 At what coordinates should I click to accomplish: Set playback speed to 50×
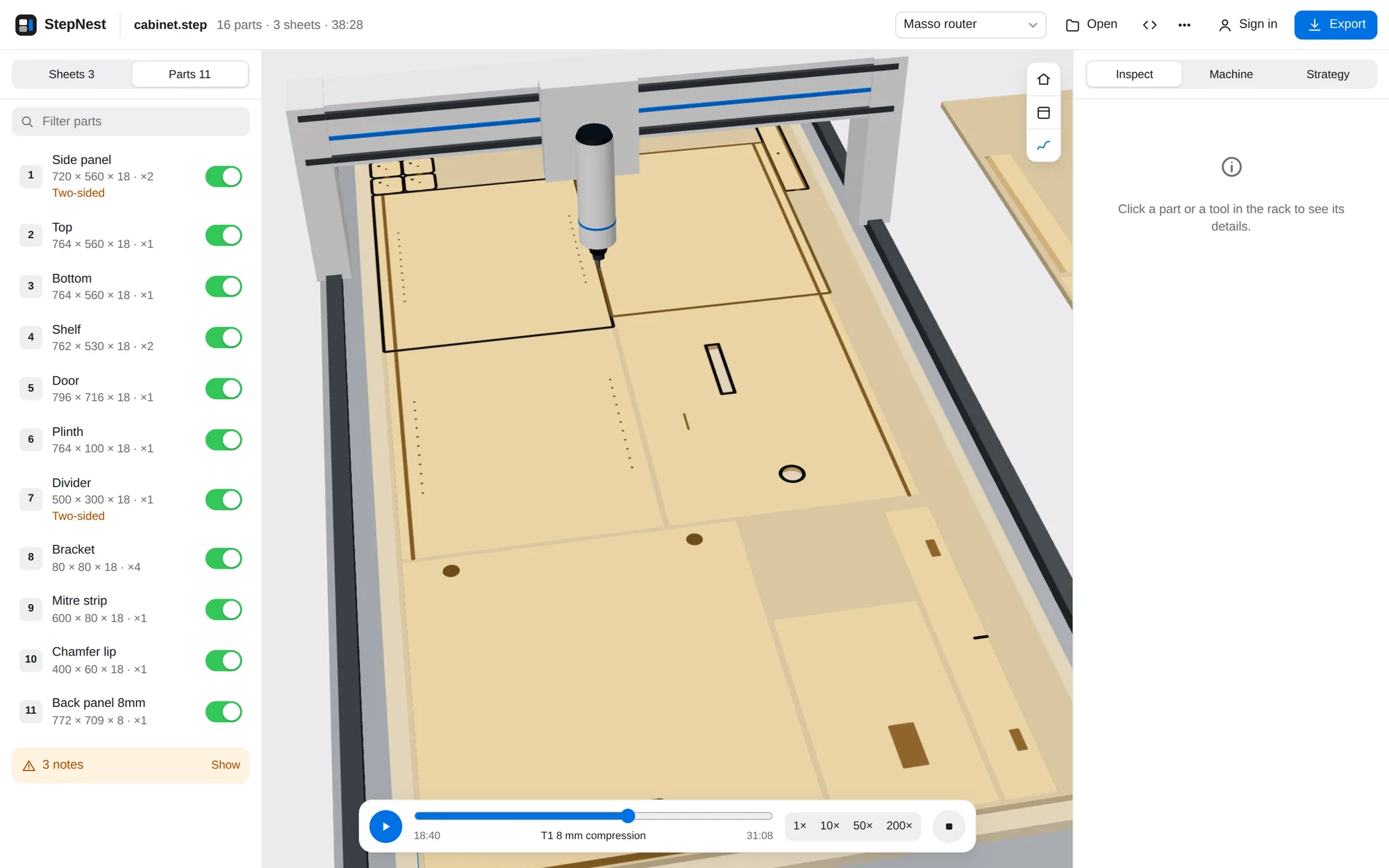click(x=863, y=826)
